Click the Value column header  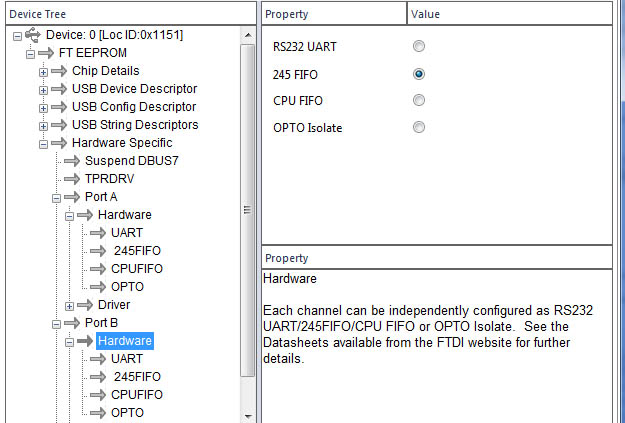(510, 14)
